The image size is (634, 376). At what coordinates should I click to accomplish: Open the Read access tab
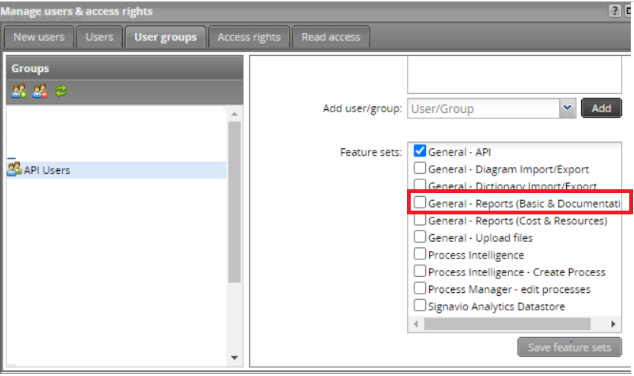point(331,37)
